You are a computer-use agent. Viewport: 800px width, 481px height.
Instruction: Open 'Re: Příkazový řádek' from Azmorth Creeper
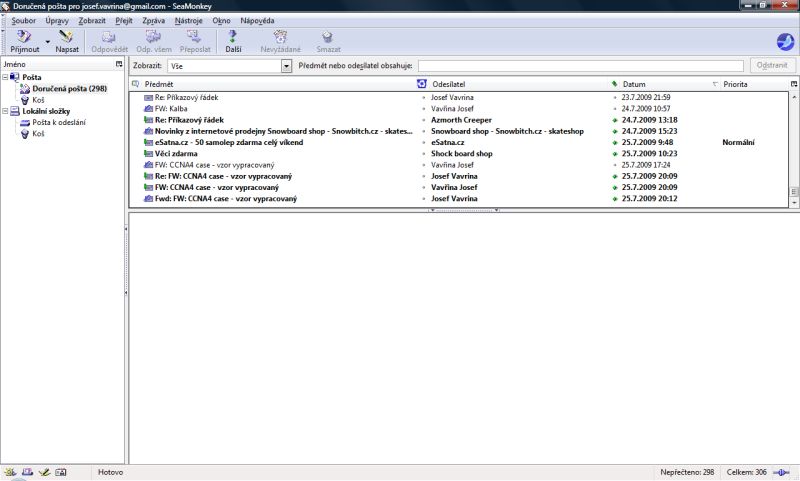pyautogui.click(x=189, y=120)
